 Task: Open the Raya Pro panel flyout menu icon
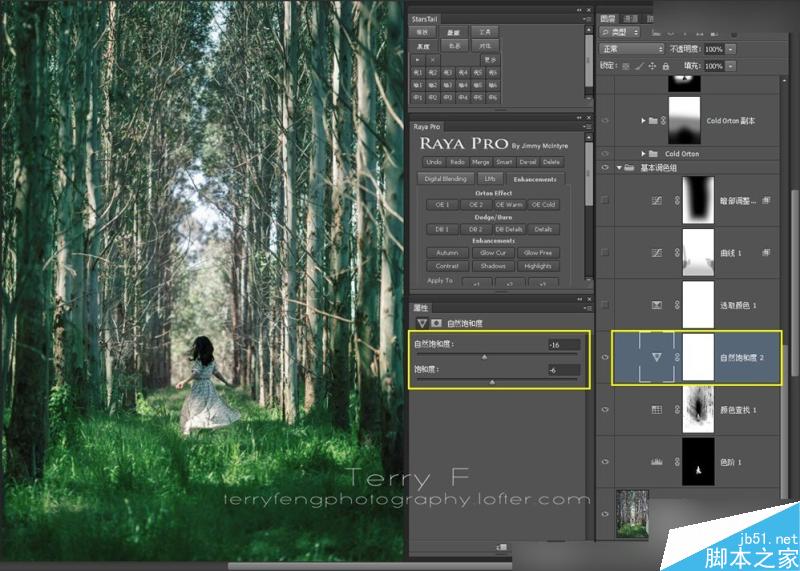coord(589,127)
